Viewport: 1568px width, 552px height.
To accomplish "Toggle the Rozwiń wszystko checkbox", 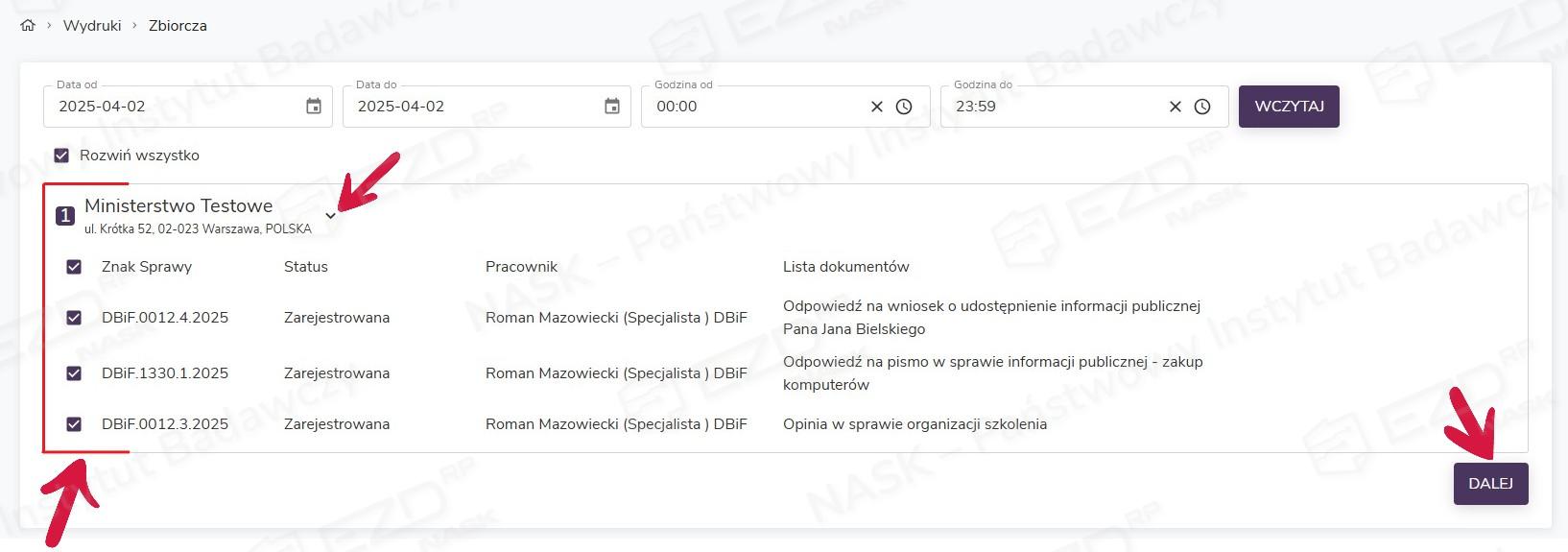I will 61,156.
